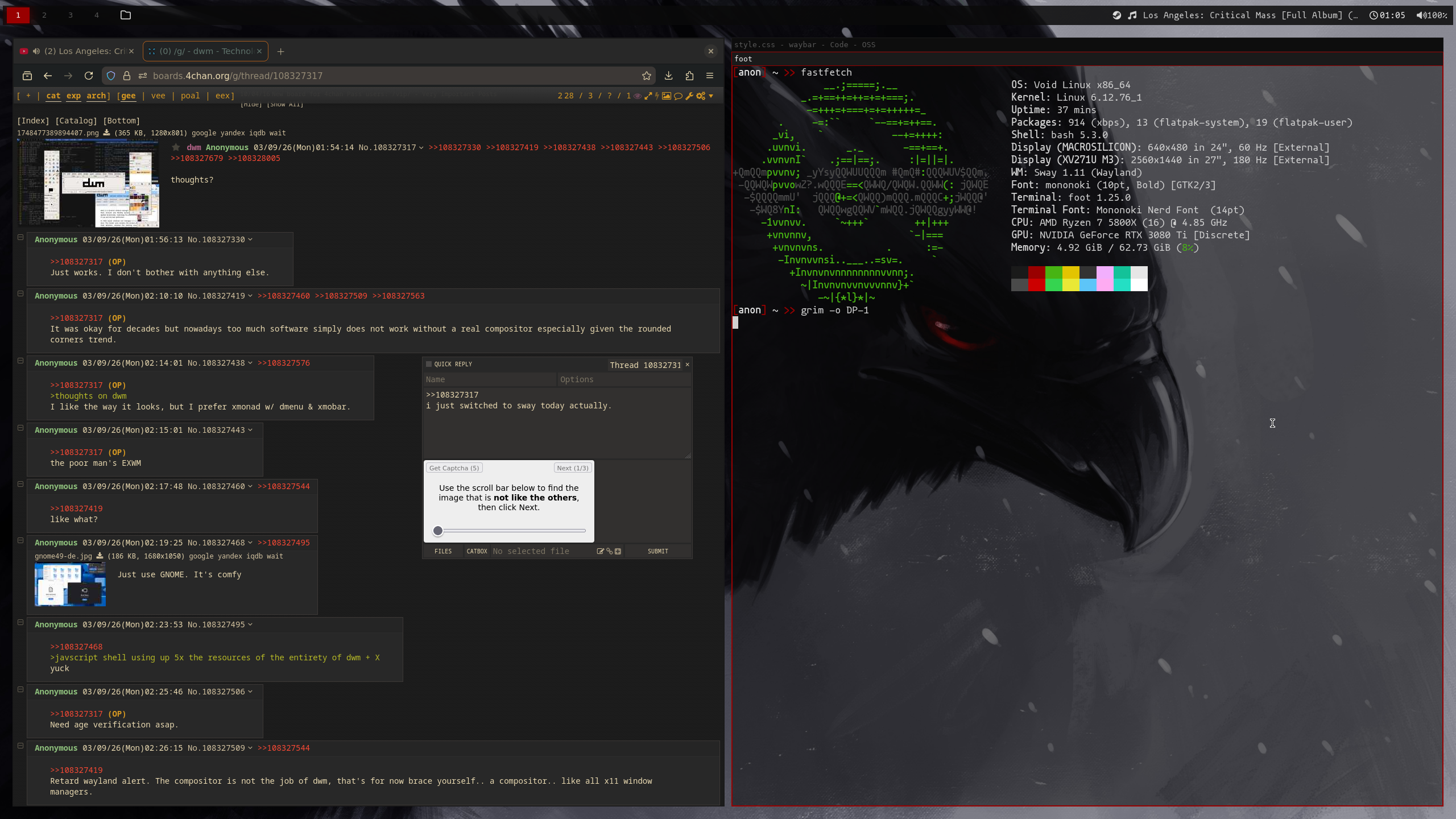Open the [Catalog] link

click(x=76, y=121)
